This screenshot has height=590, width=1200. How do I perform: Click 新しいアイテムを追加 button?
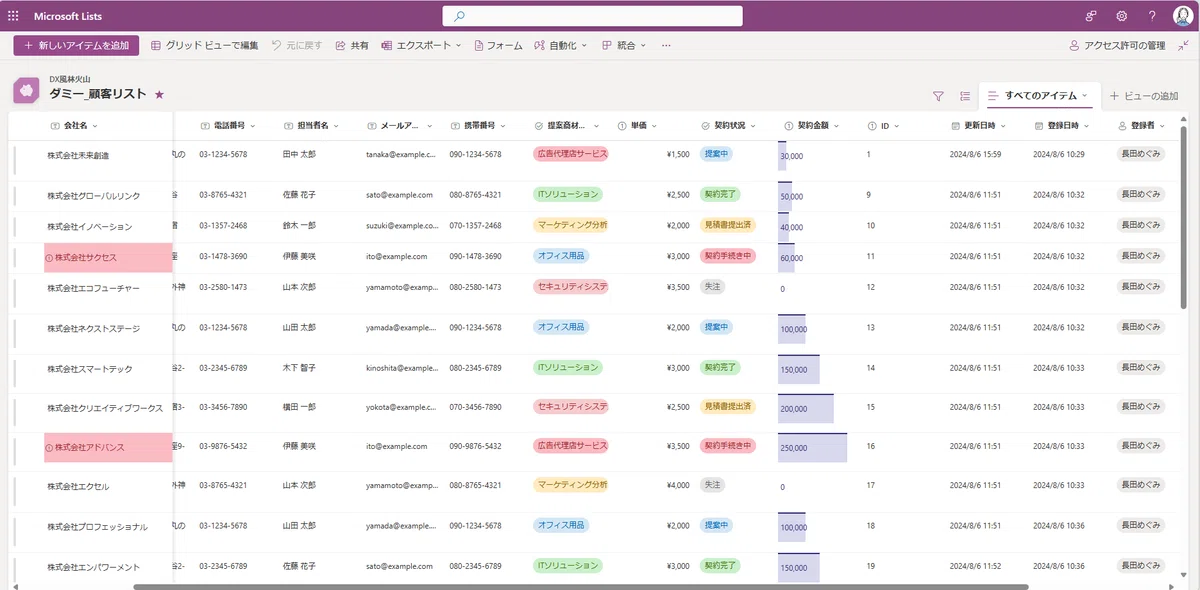76,45
